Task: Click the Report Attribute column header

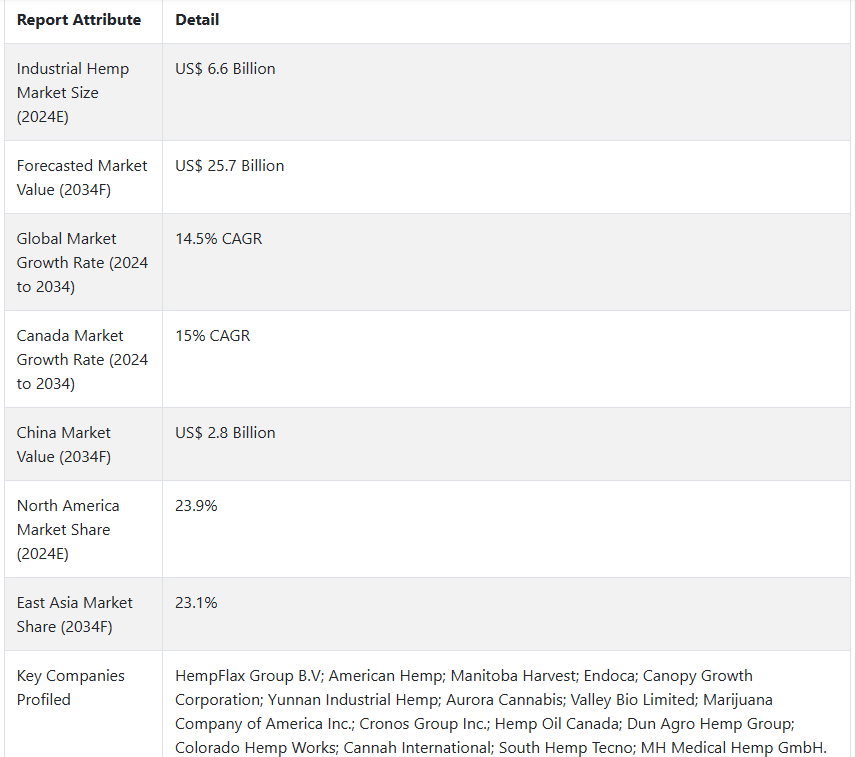Action: click(79, 20)
